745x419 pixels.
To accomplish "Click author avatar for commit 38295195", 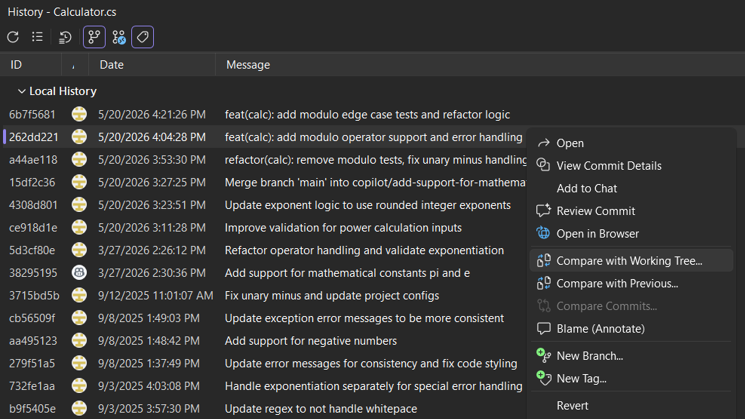I will tap(79, 273).
